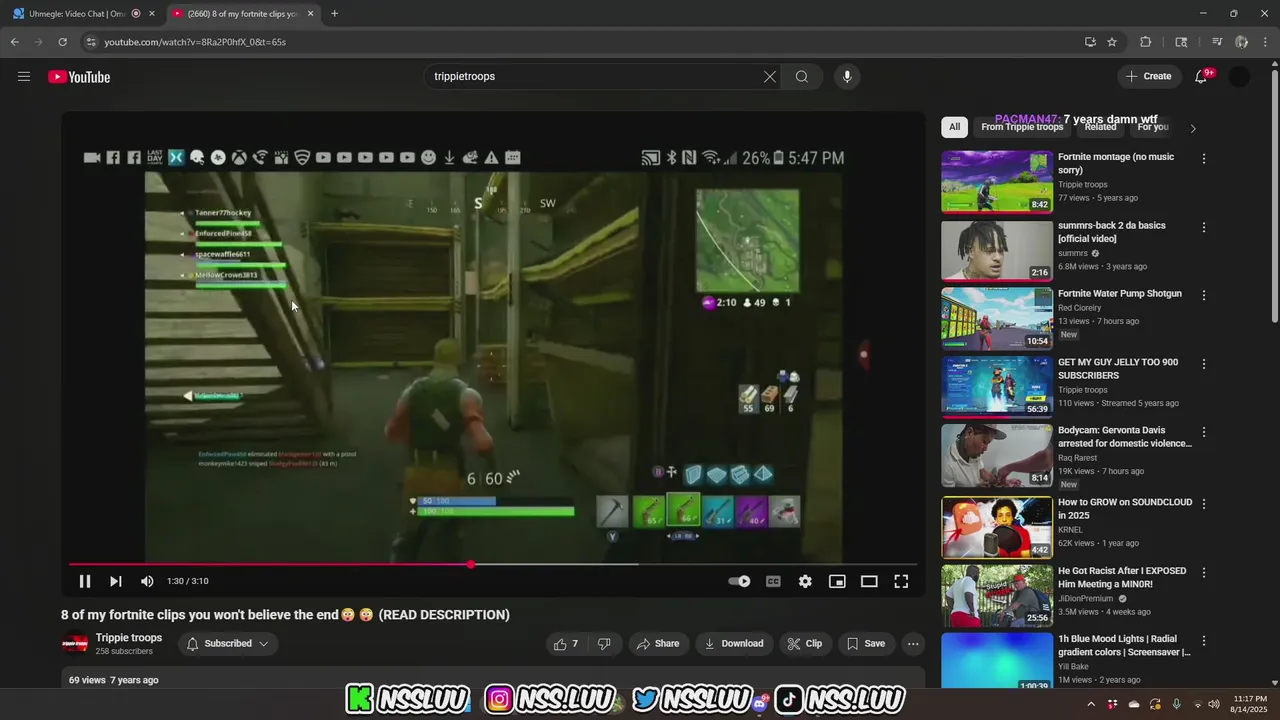Install app icon in address bar
Image resolution: width=1280 pixels, height=720 pixels.
pos(1090,42)
